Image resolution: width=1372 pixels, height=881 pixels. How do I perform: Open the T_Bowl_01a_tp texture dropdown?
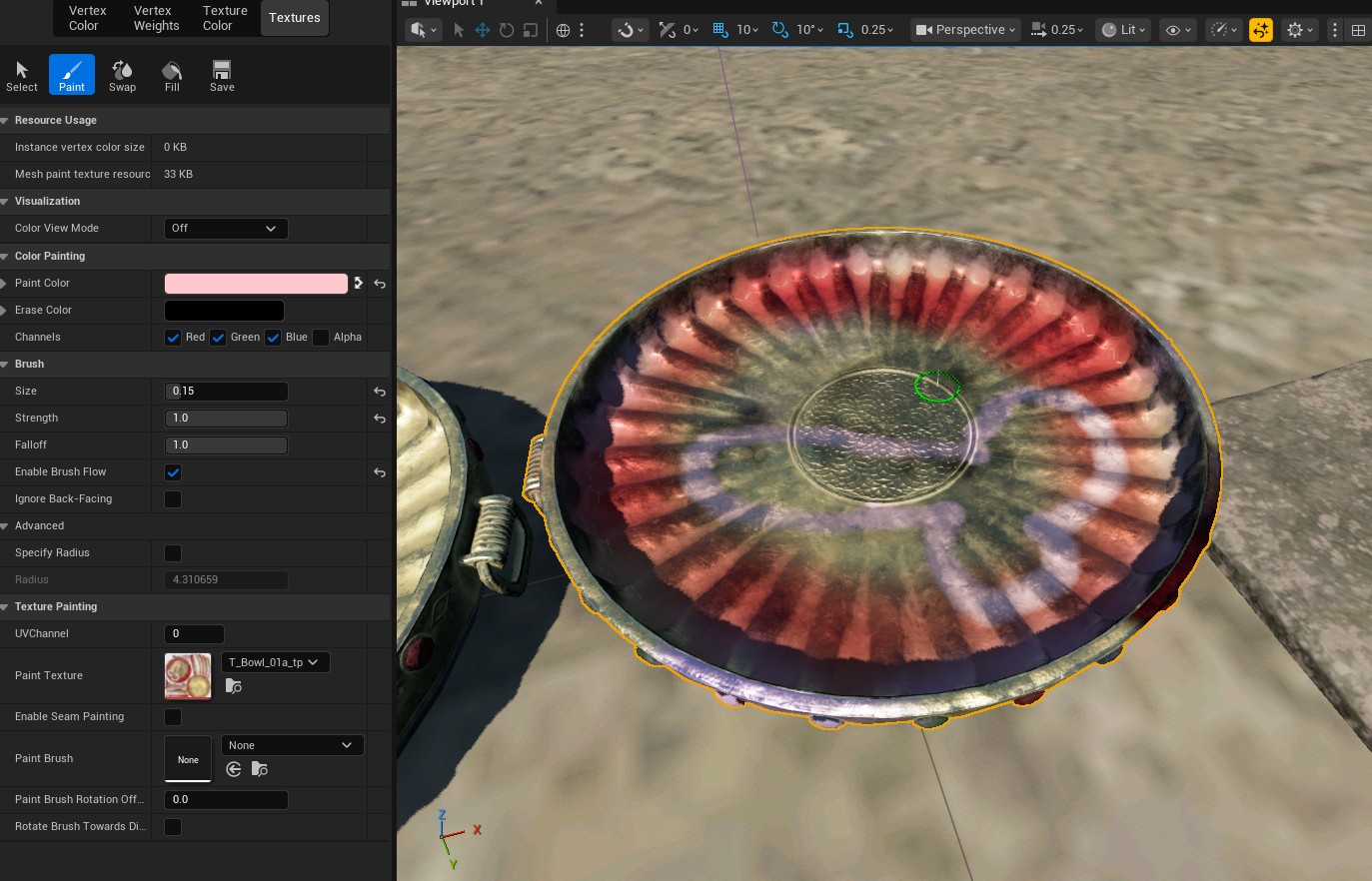[275, 662]
